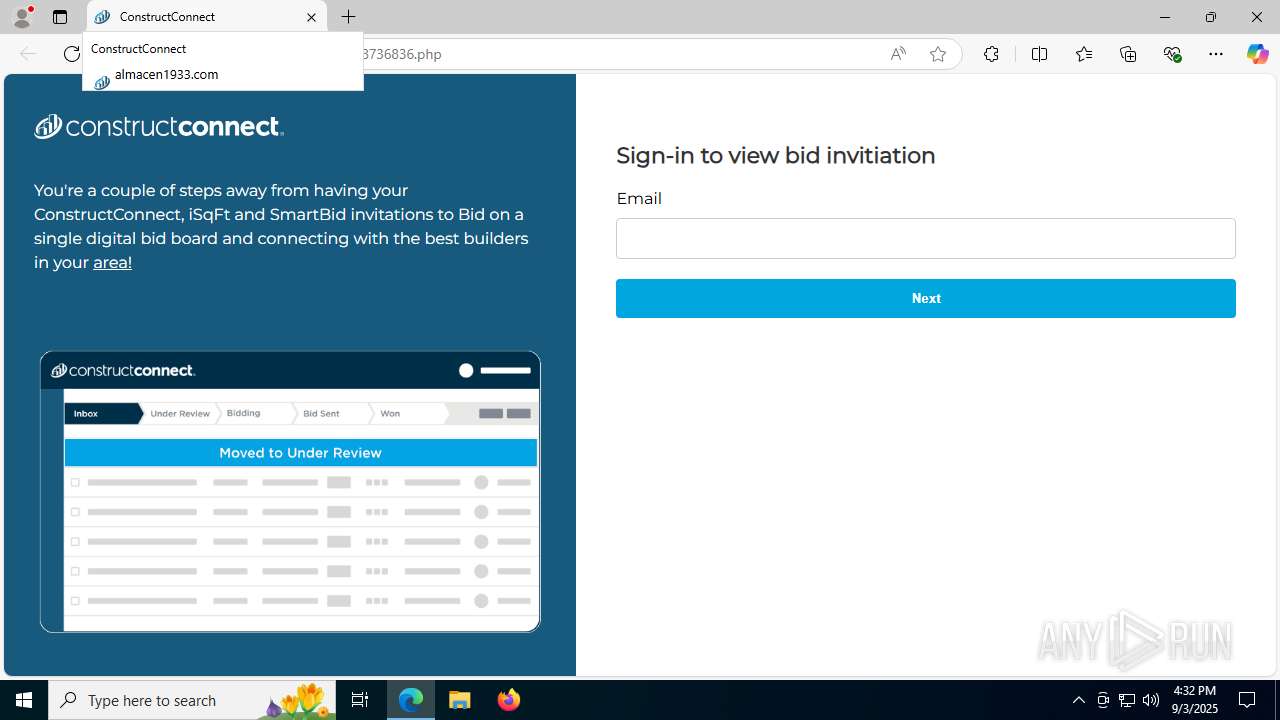This screenshot has height=720, width=1280.
Task: Open the notification center
Action: pos(1247,700)
